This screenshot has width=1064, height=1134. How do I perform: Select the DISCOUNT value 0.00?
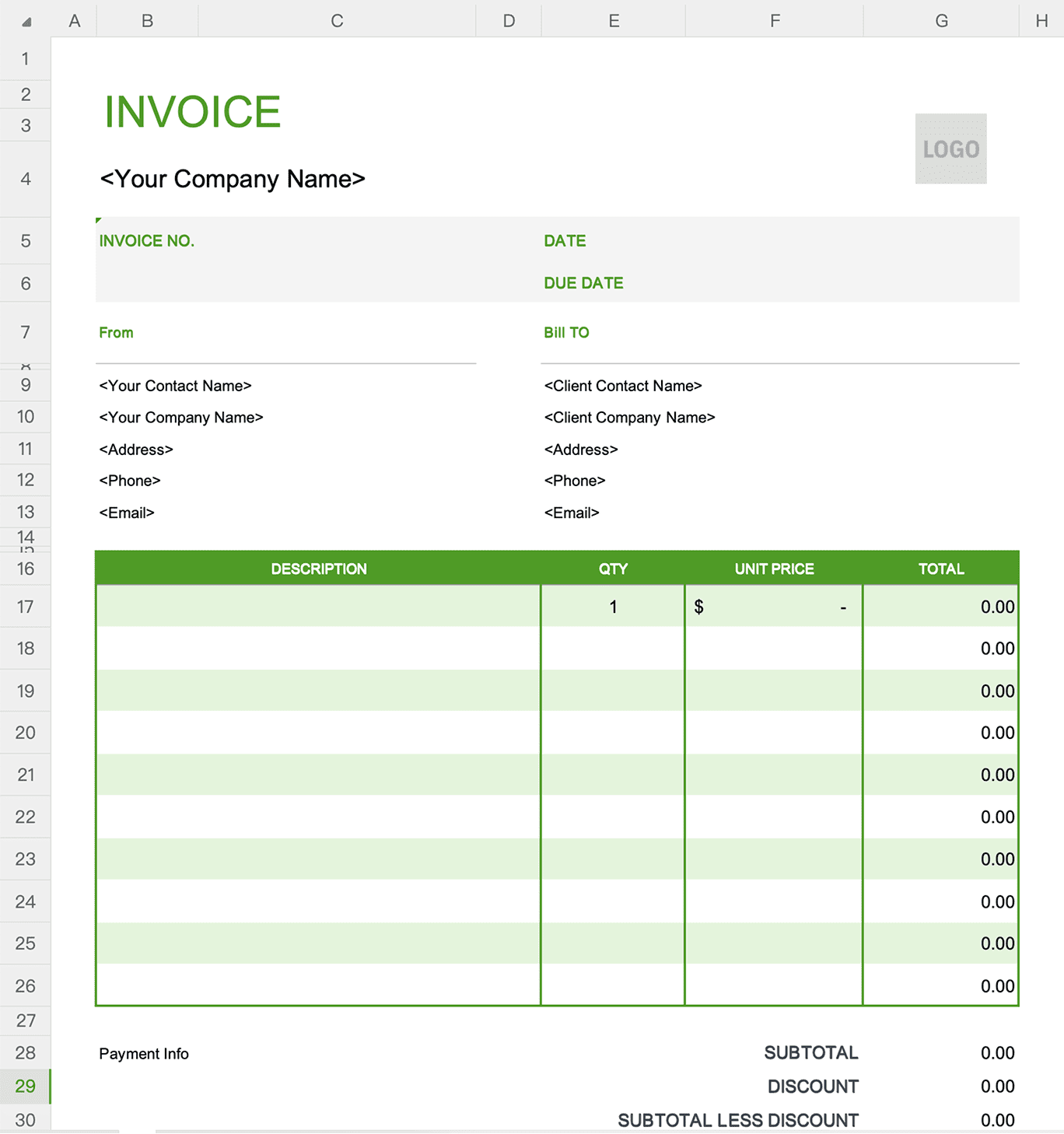coord(997,1087)
